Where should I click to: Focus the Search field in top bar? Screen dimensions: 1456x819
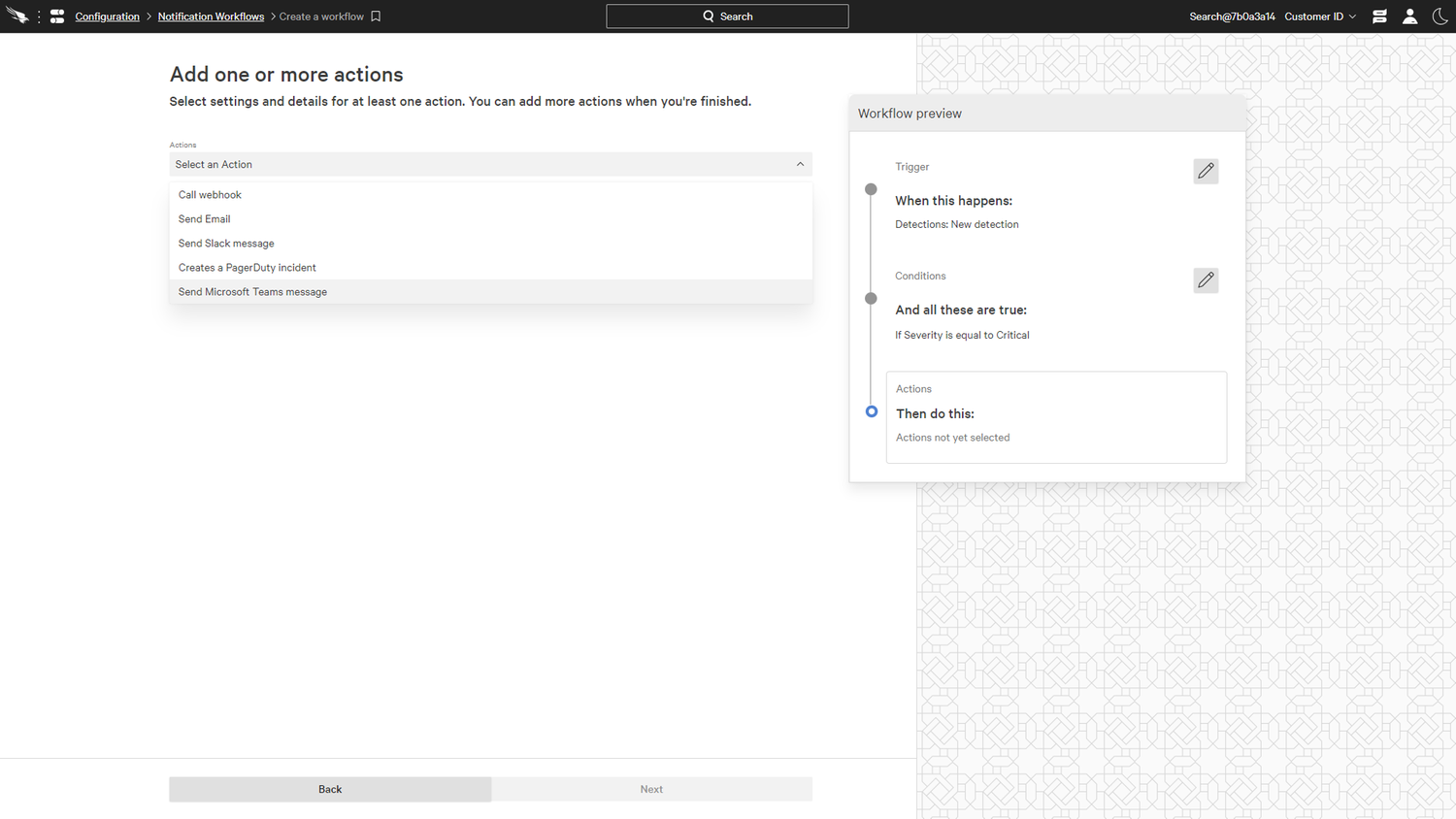727,16
